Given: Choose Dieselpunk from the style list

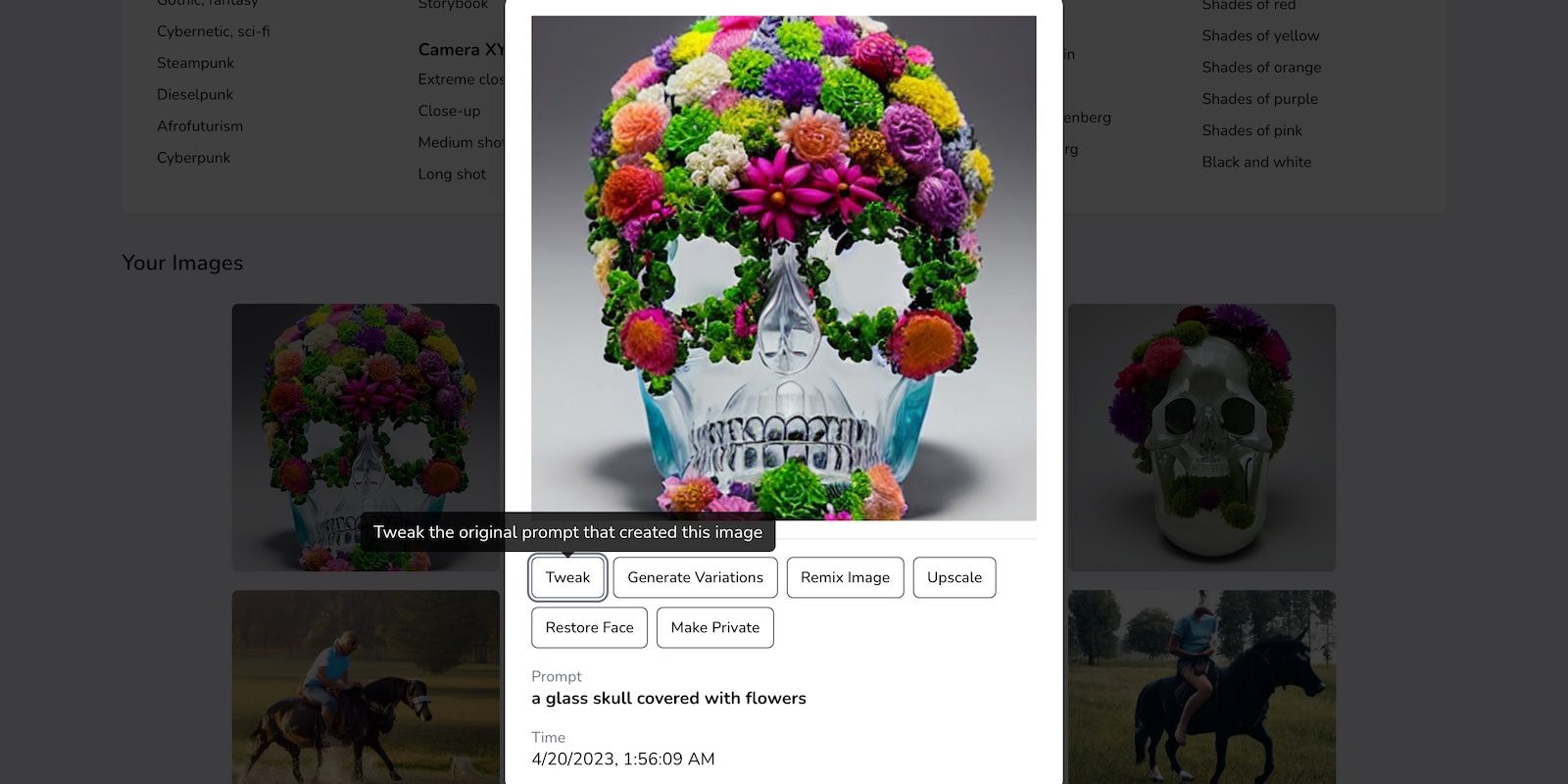Looking at the screenshot, I should point(195,95).
